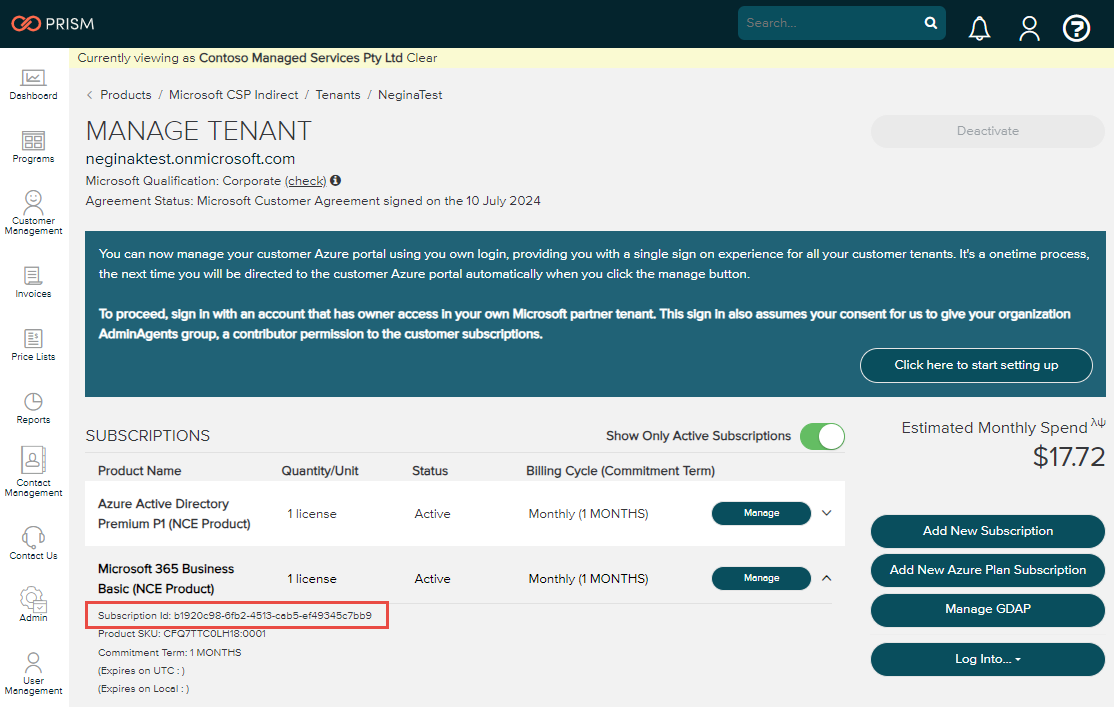Click the Product SKU line
Screen dimensions: 1114x707
pos(182,634)
